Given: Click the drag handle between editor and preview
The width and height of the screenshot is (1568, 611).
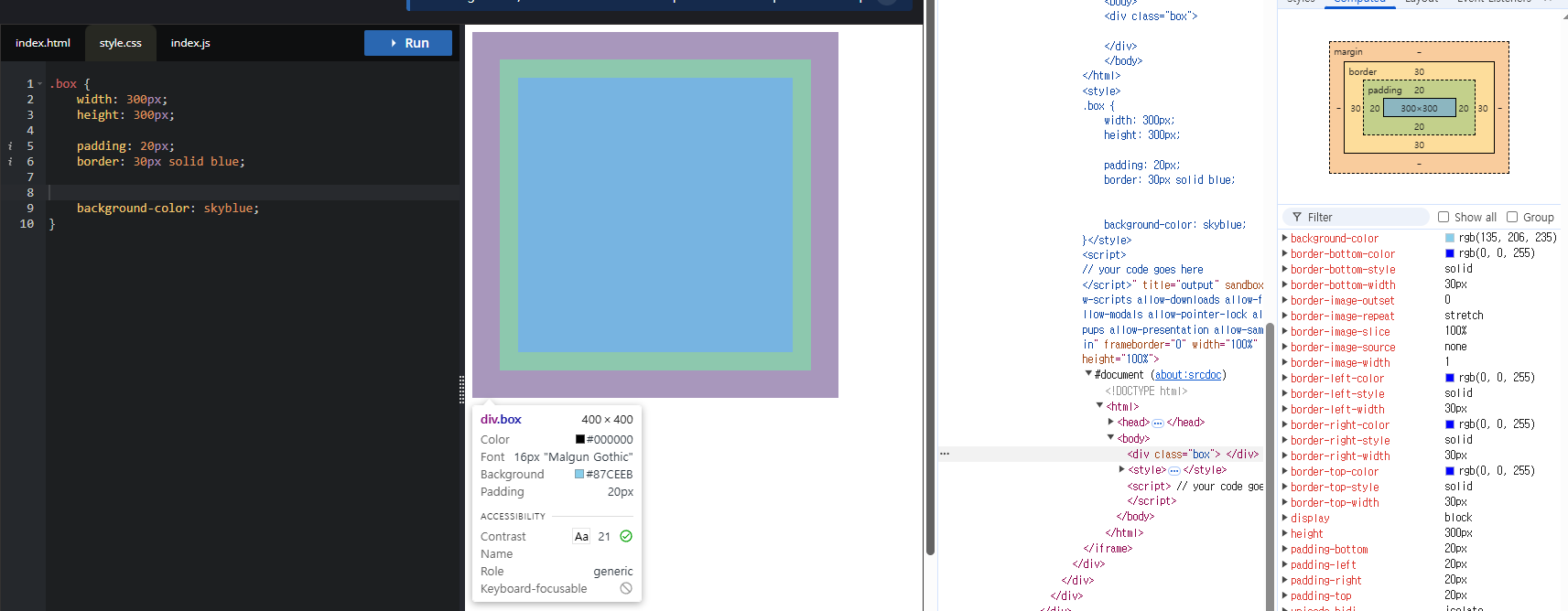Looking at the screenshot, I should tap(461, 390).
